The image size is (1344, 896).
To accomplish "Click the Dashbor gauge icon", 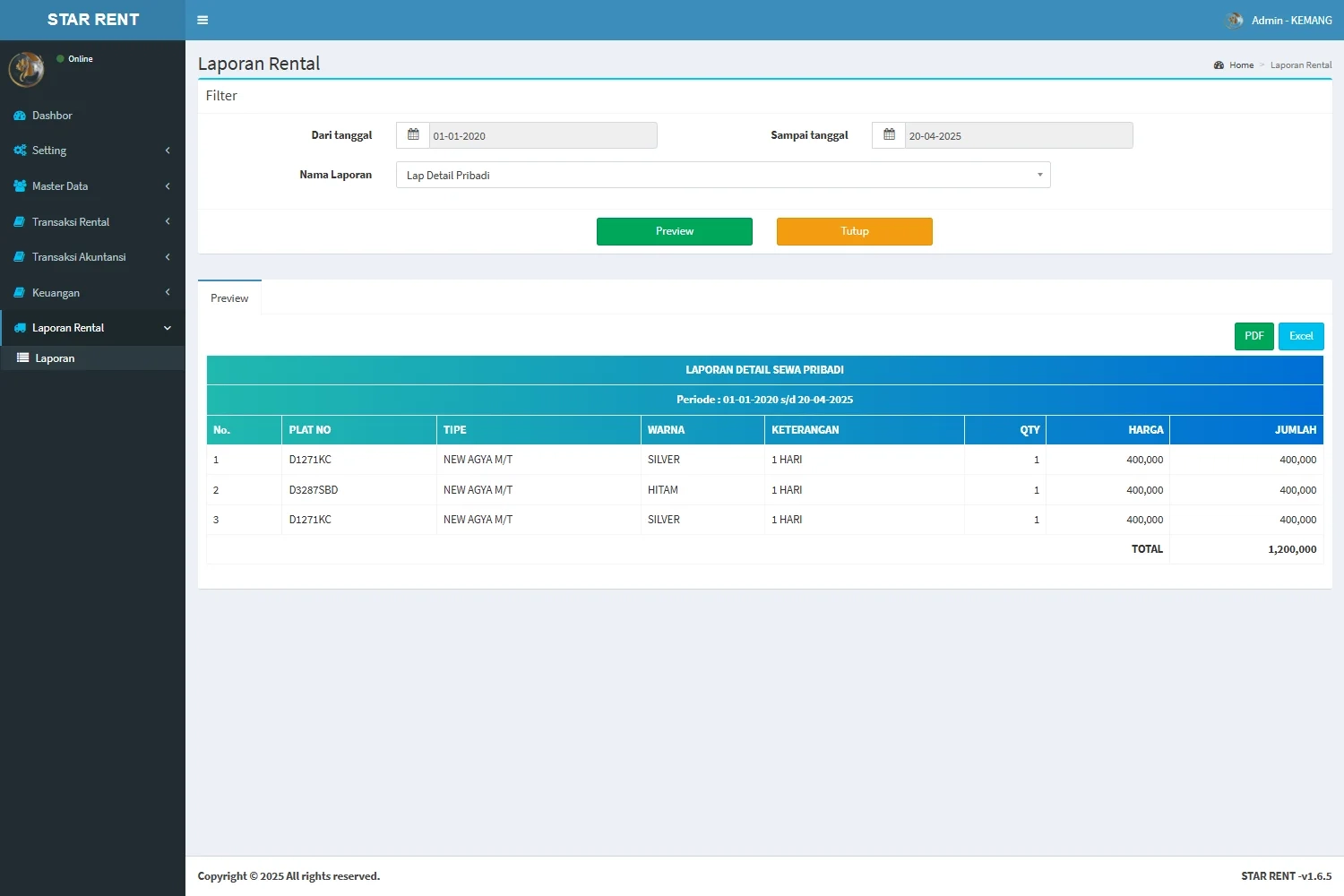I will click(20, 116).
